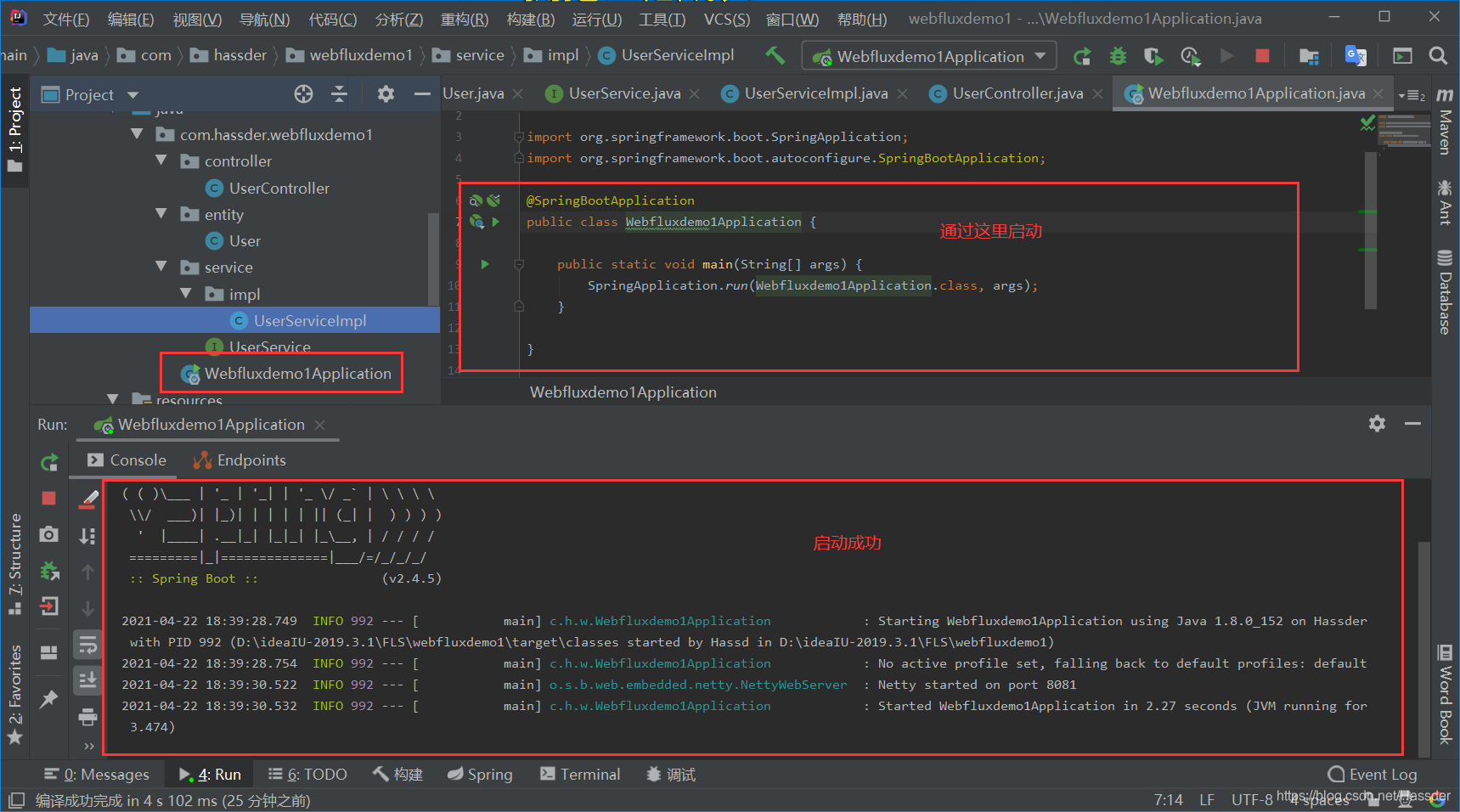Open the 文件(F) menu
The image size is (1460, 812).
(x=65, y=19)
